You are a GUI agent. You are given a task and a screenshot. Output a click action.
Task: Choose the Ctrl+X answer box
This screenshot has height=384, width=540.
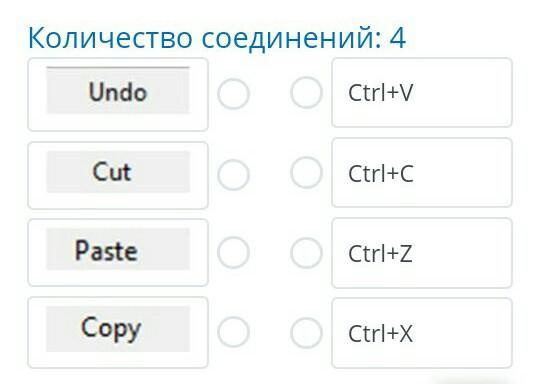[422, 333]
